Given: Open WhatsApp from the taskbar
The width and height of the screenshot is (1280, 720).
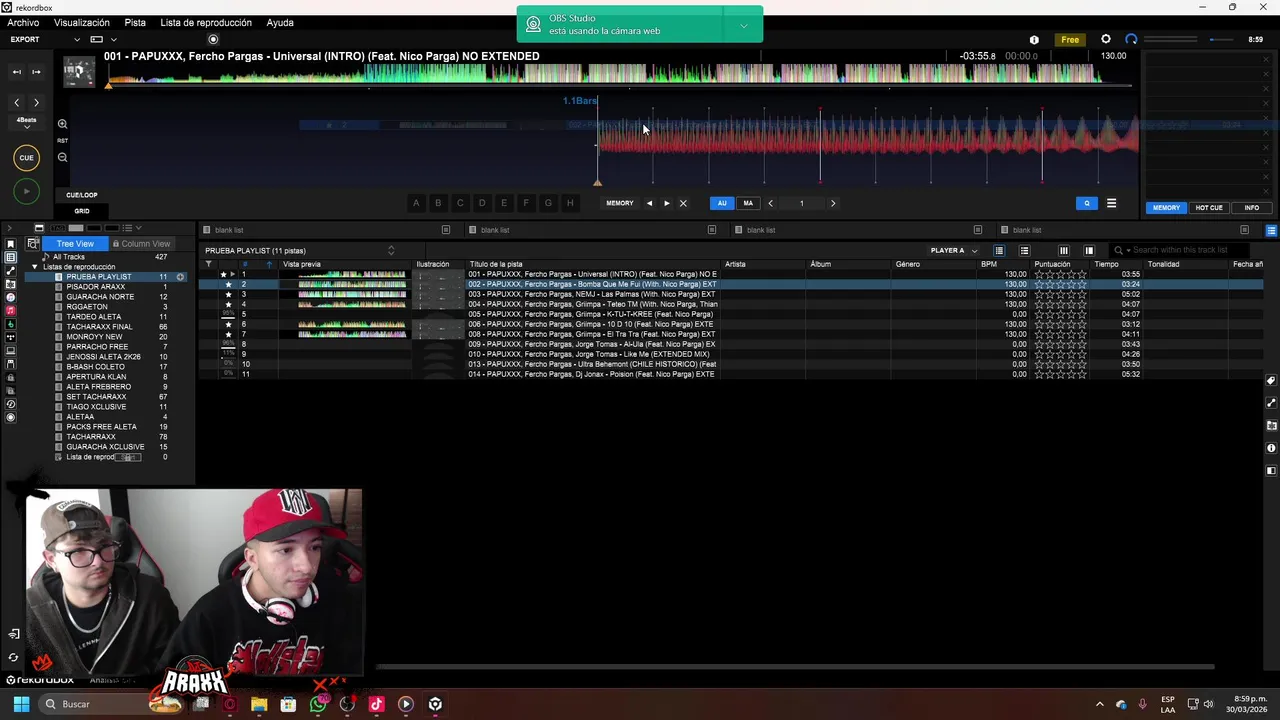Looking at the screenshot, I should tap(318, 704).
